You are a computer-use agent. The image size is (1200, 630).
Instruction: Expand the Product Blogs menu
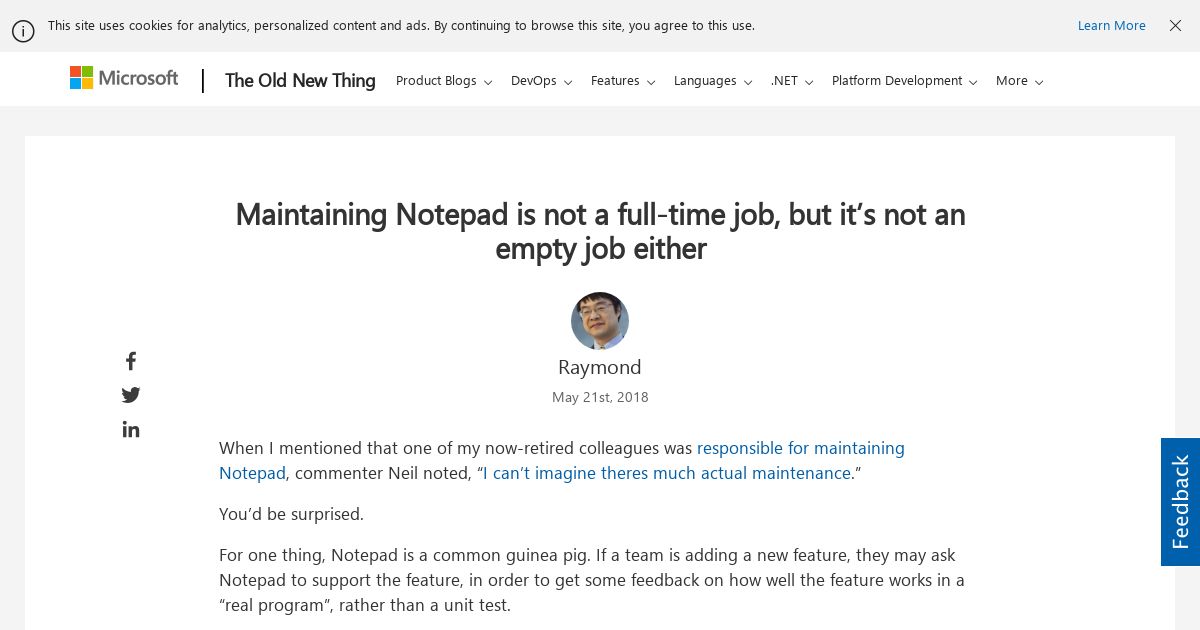(x=444, y=81)
